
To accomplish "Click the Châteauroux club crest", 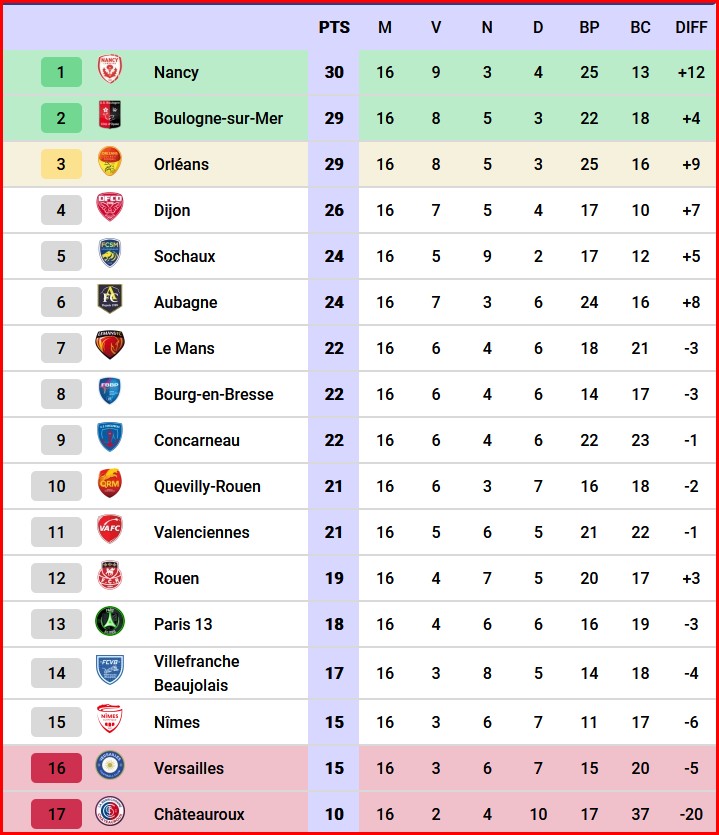I will tap(110, 813).
